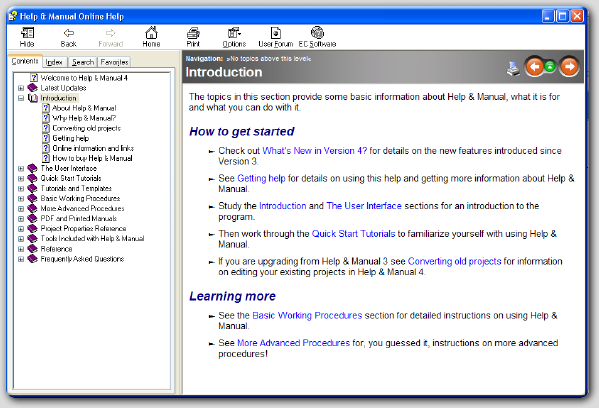Click the orange next topic arrow
The image size is (599, 408).
pyautogui.click(x=569, y=67)
